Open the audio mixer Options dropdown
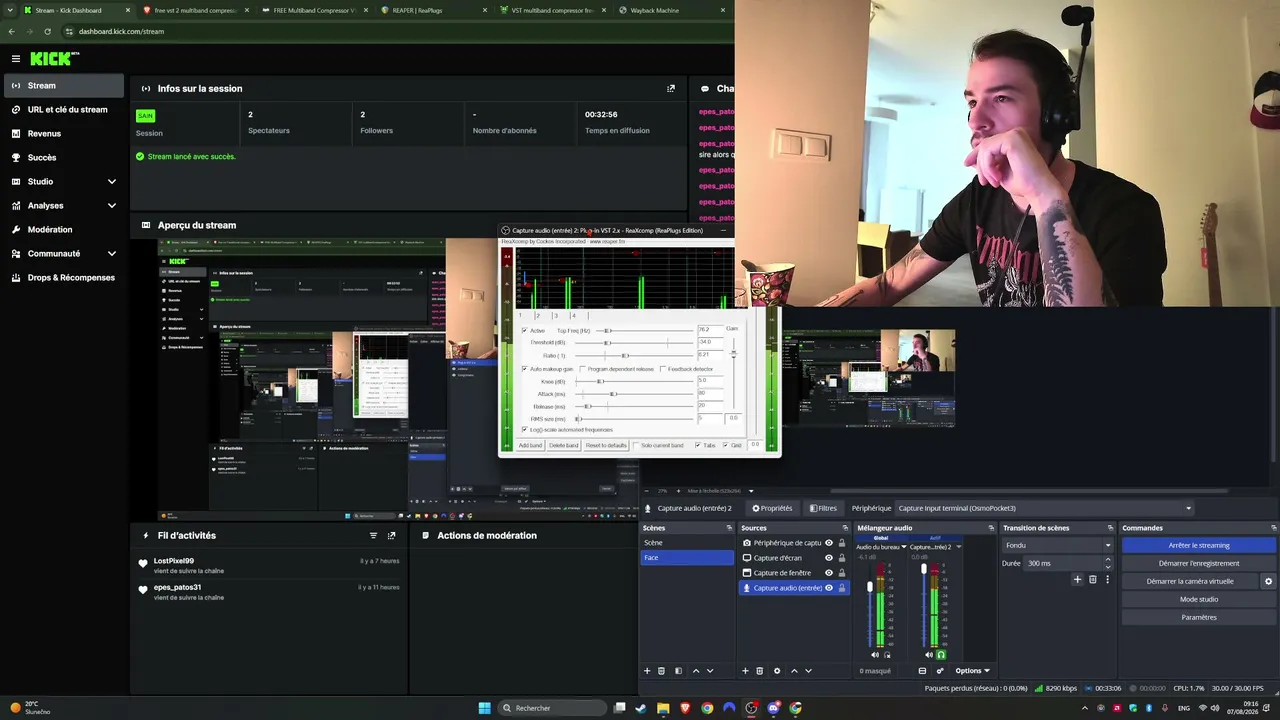Screen dimensions: 1280x720 coord(972,671)
